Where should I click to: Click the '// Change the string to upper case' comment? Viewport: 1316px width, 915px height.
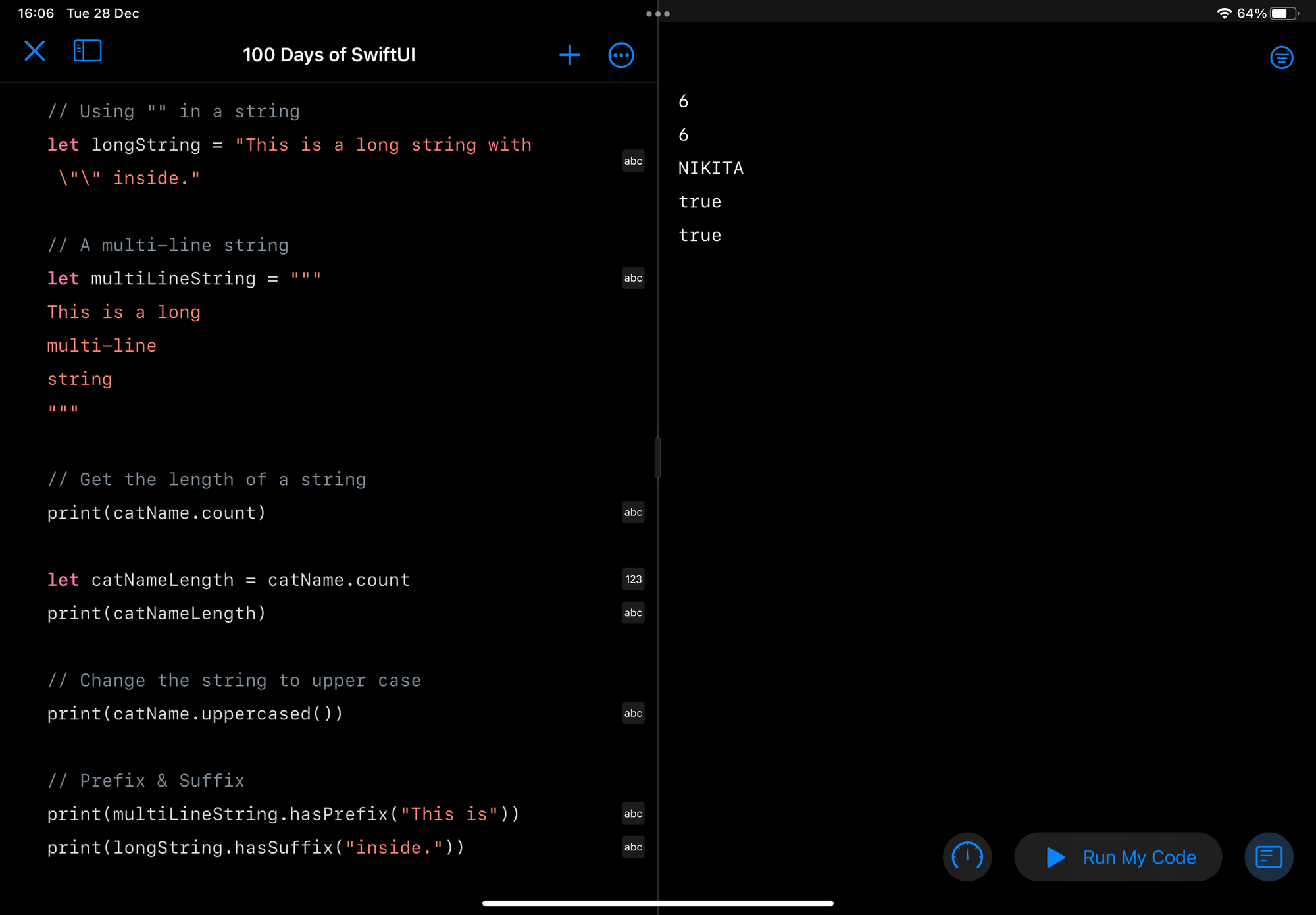234,681
